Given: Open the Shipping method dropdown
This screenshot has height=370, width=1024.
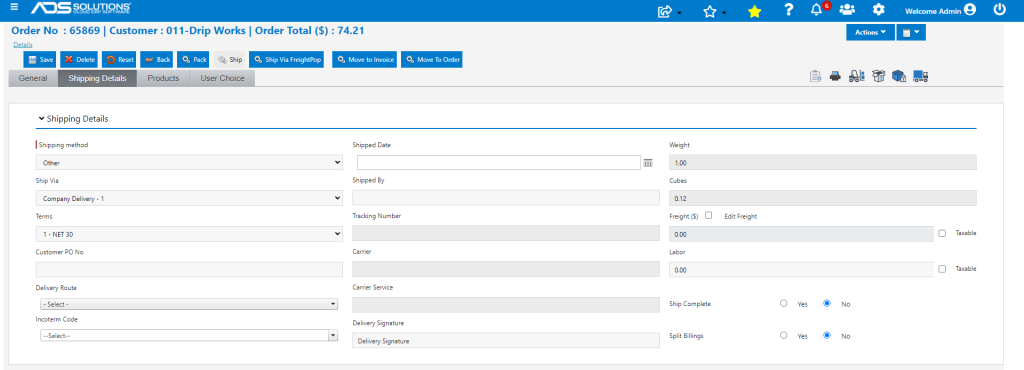Looking at the screenshot, I should (189, 162).
